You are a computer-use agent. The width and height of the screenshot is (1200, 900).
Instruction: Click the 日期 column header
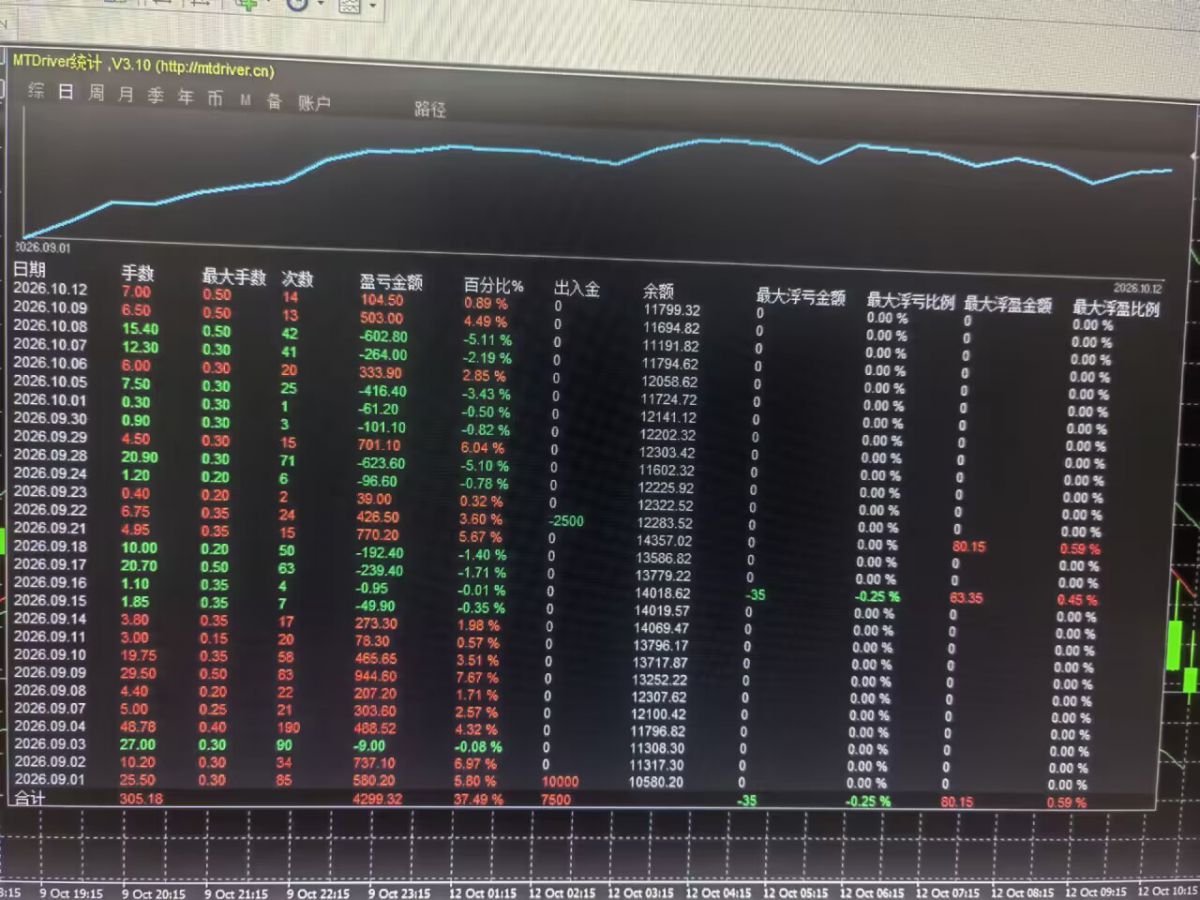click(x=29, y=269)
